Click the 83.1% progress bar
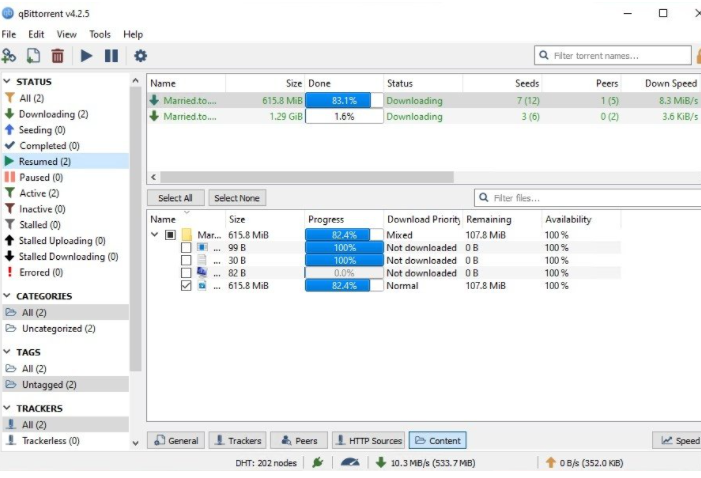Viewport: 701px width, 478px height. (344, 100)
